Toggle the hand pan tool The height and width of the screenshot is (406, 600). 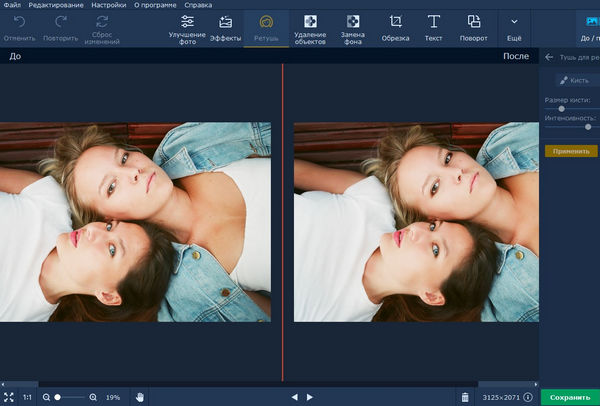click(x=140, y=397)
